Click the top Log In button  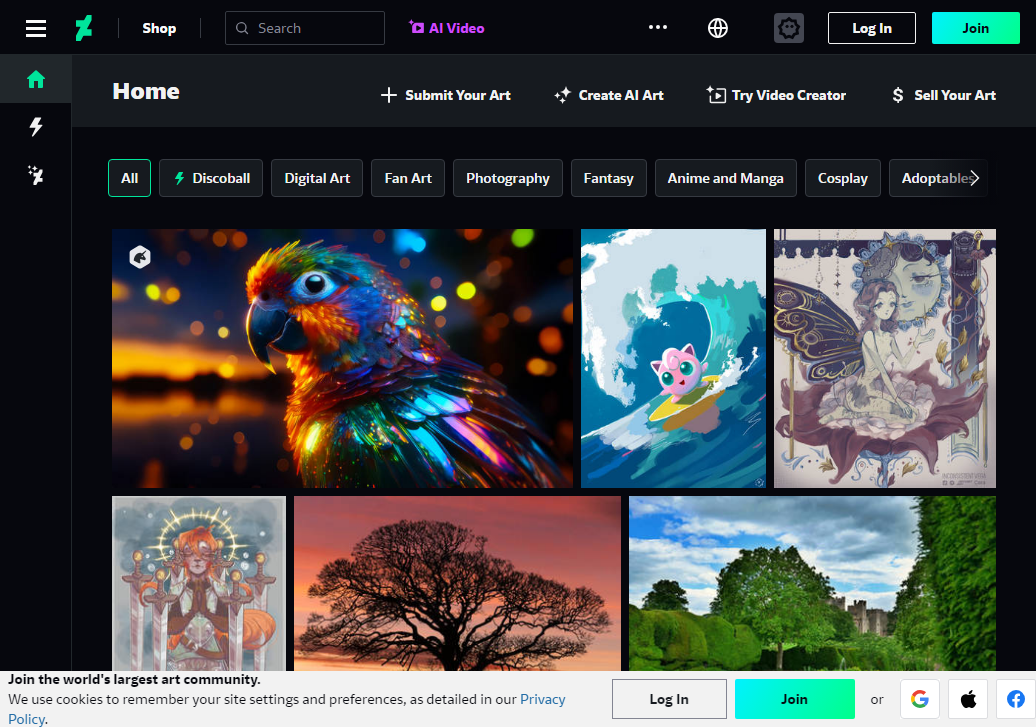point(871,28)
